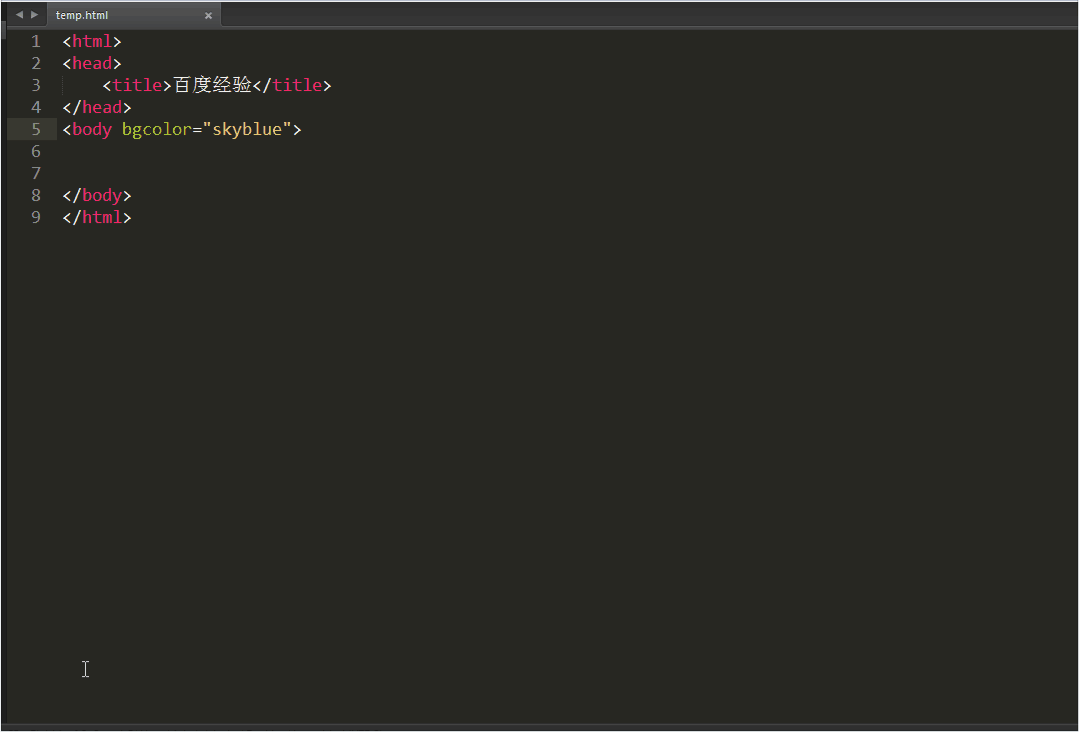The height and width of the screenshot is (732, 1079).
Task: Place cursor in opening head tag
Action: click(x=92, y=63)
